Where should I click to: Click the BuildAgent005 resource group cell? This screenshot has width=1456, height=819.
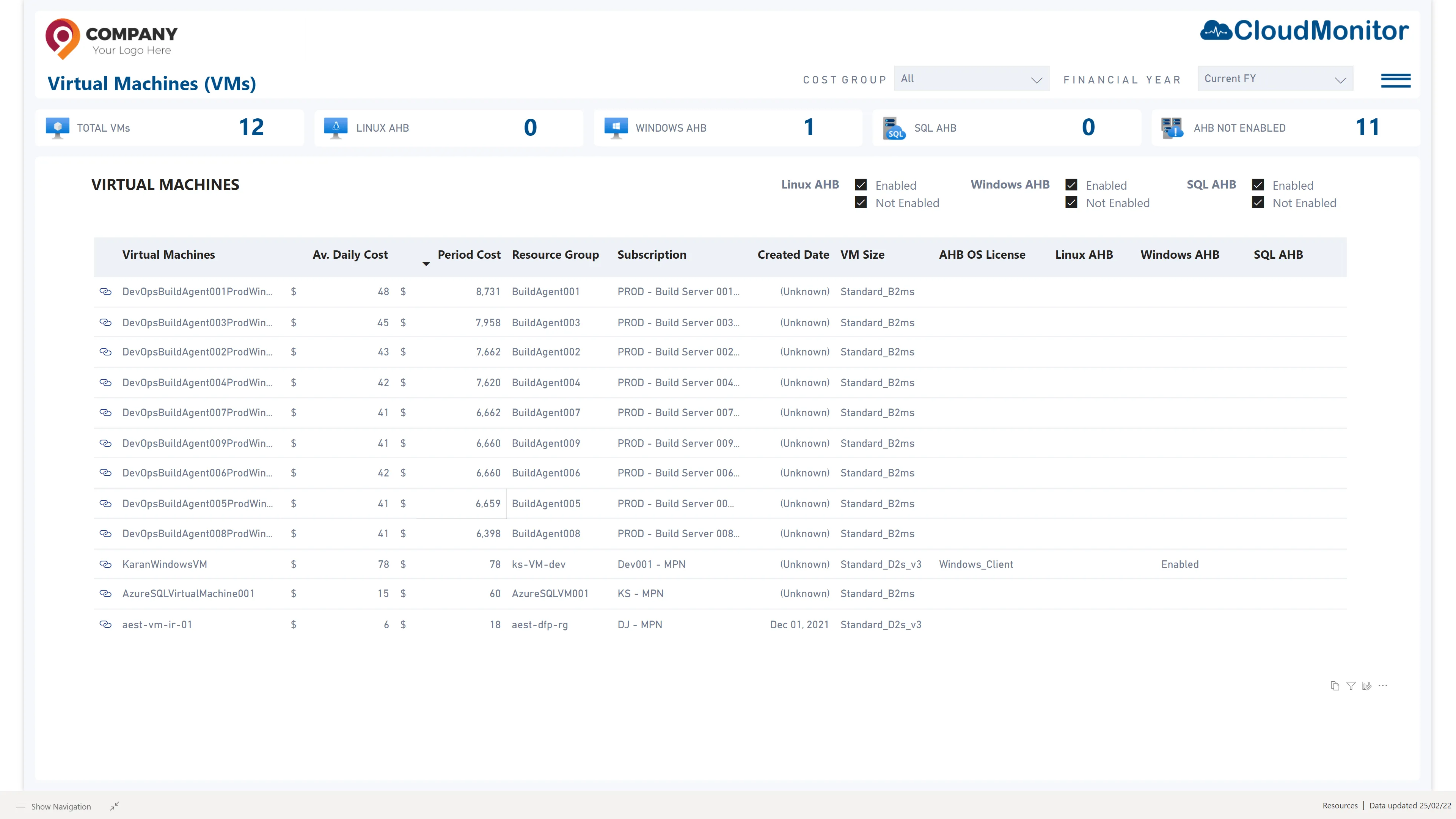pyautogui.click(x=546, y=504)
